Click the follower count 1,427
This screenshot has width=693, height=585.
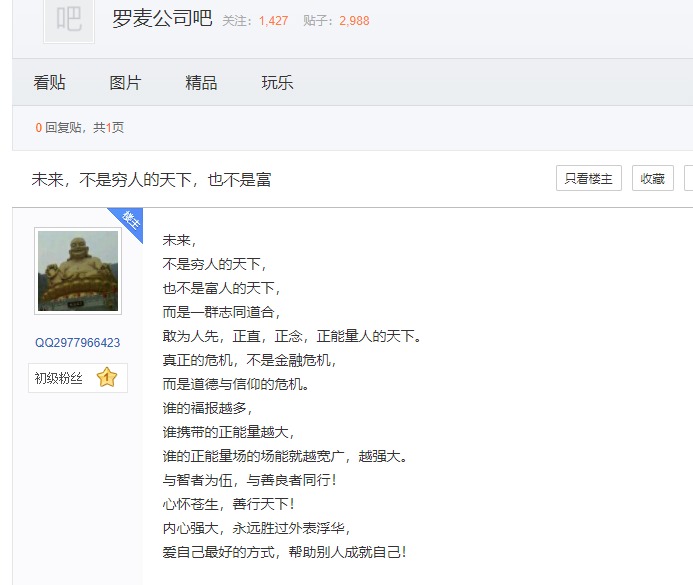(274, 21)
